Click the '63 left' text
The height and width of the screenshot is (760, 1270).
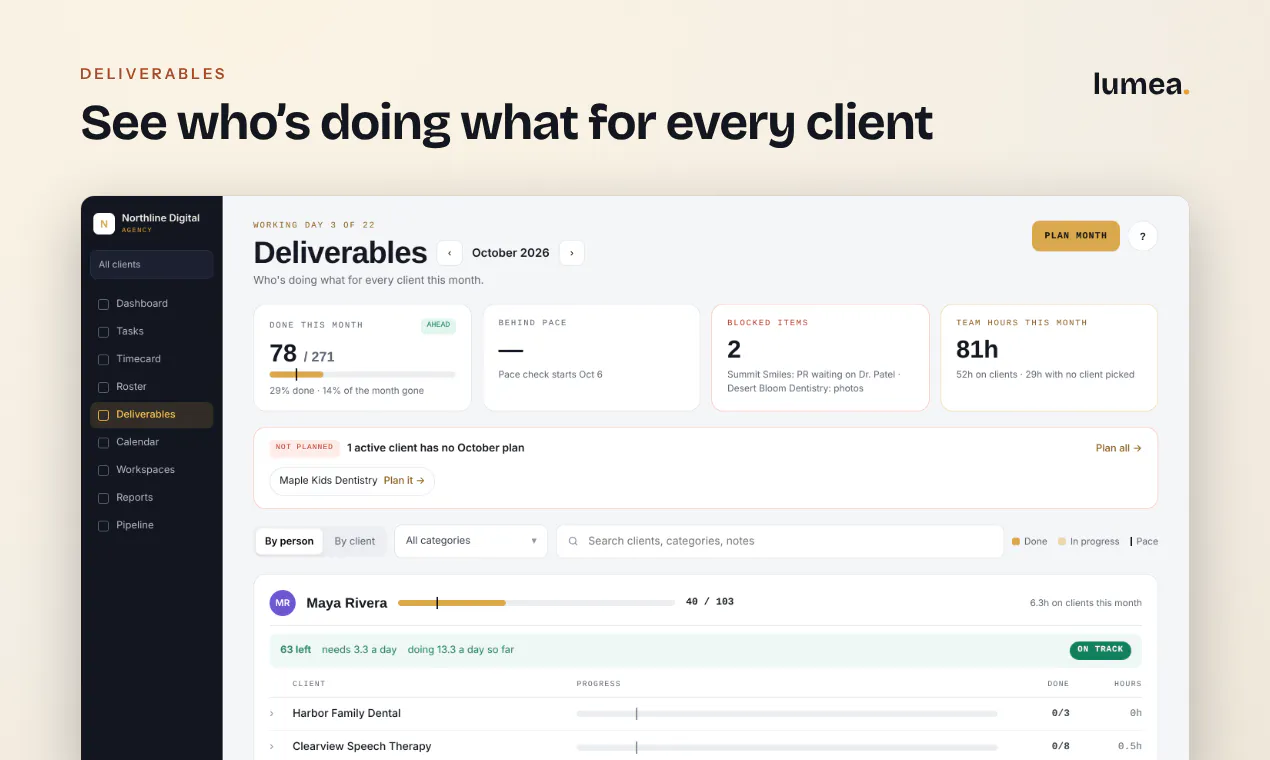pos(295,650)
